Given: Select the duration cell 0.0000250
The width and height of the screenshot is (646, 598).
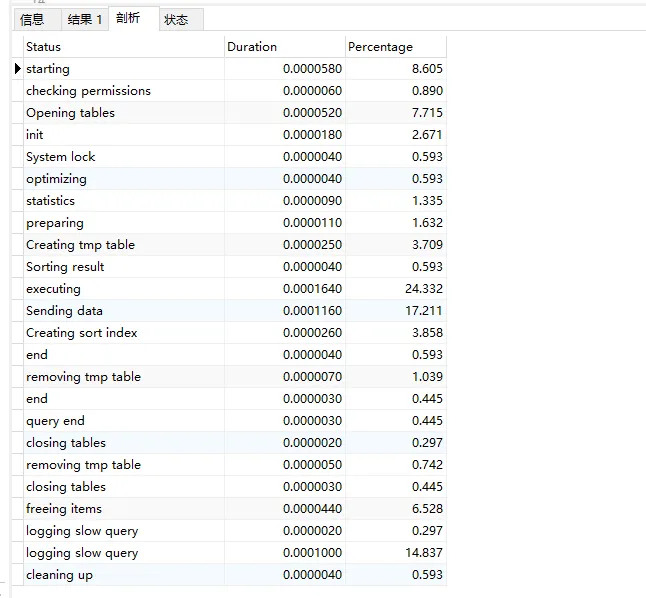Looking at the screenshot, I should (285, 245).
